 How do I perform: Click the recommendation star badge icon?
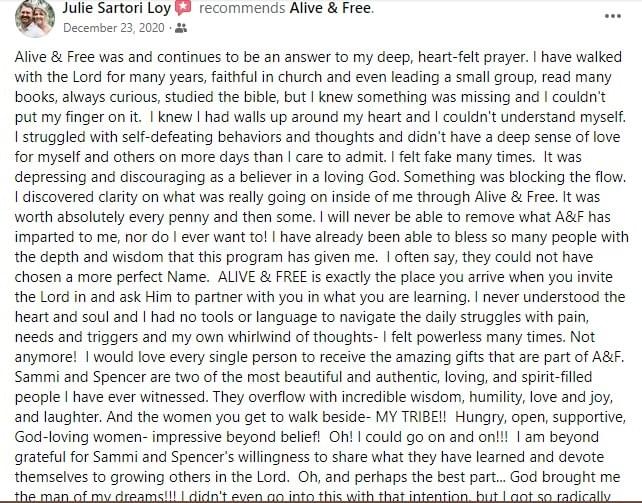pyautogui.click(x=183, y=8)
